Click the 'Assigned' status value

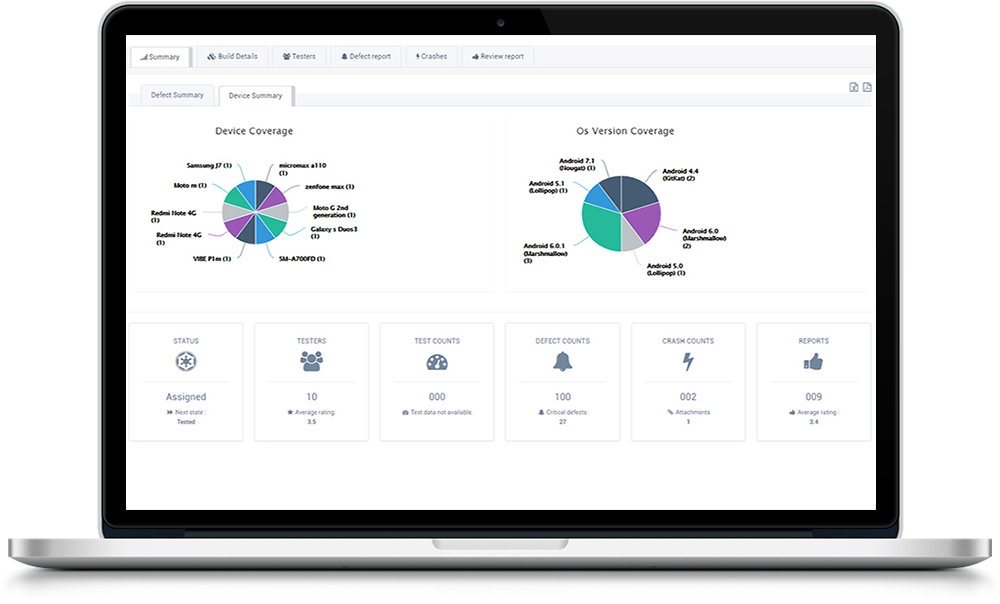coord(186,397)
